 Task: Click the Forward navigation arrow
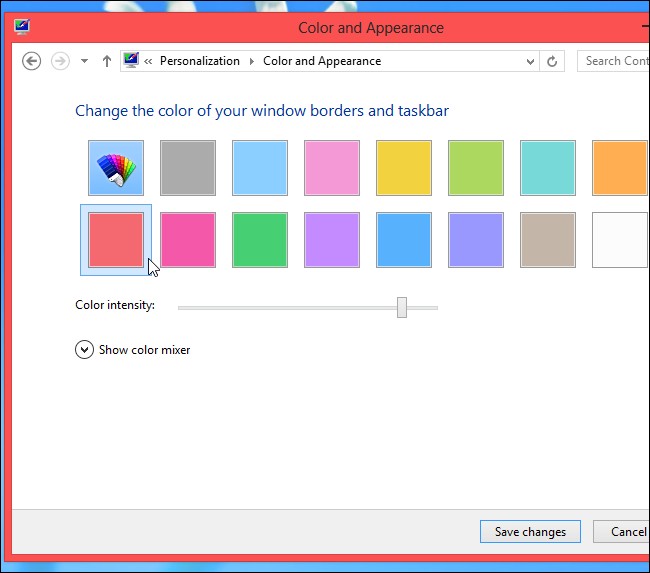coord(60,61)
